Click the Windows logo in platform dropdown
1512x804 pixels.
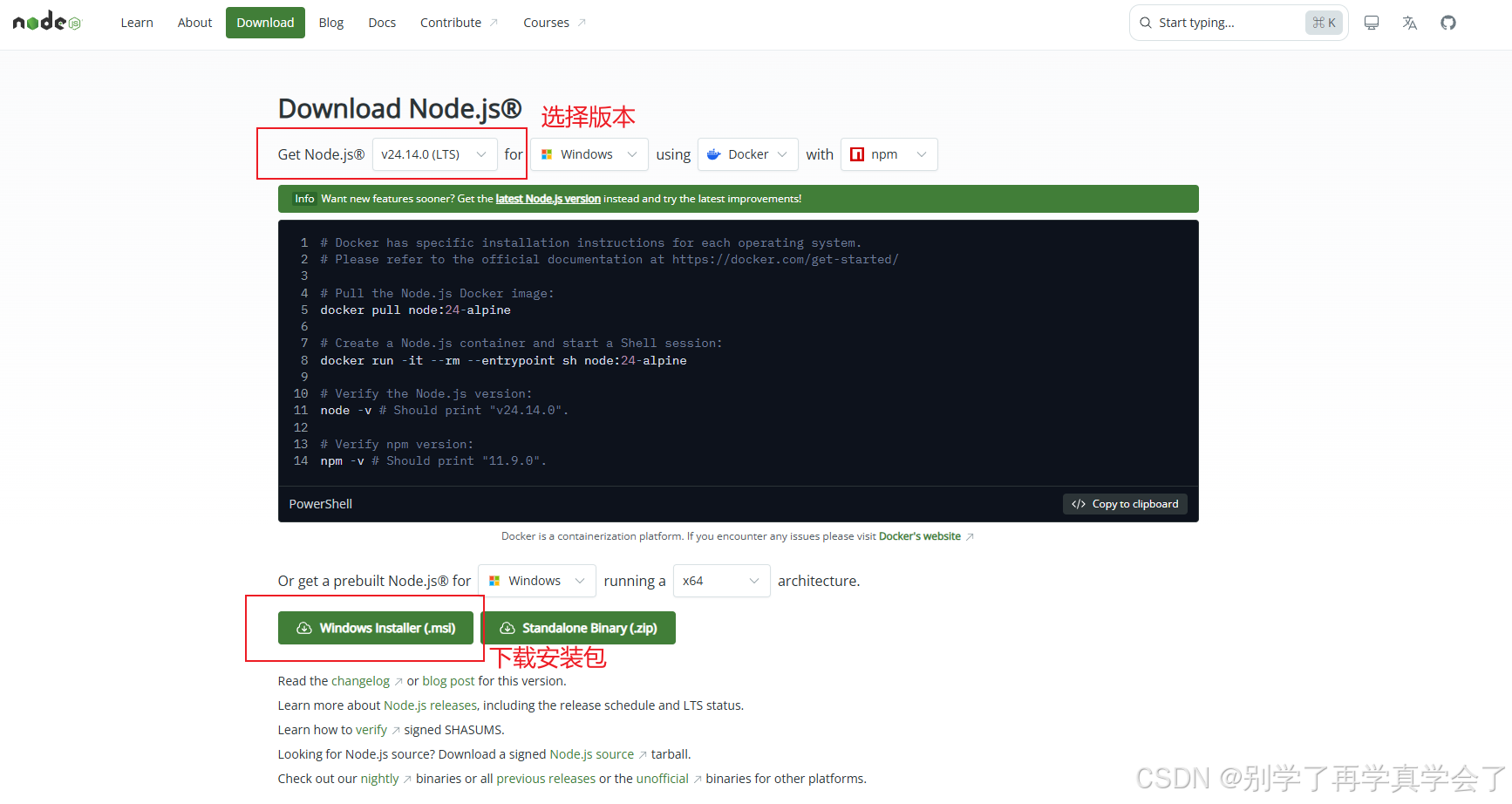click(x=547, y=154)
